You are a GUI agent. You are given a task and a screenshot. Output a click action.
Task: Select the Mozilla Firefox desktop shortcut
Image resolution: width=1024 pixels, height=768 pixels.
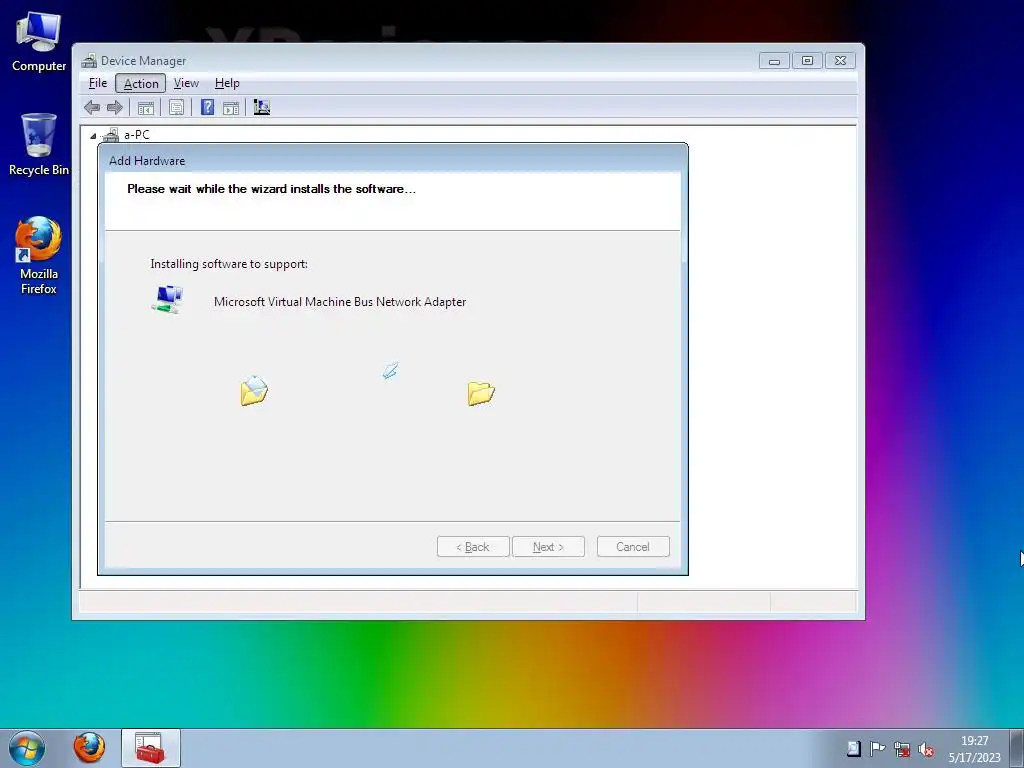click(39, 255)
